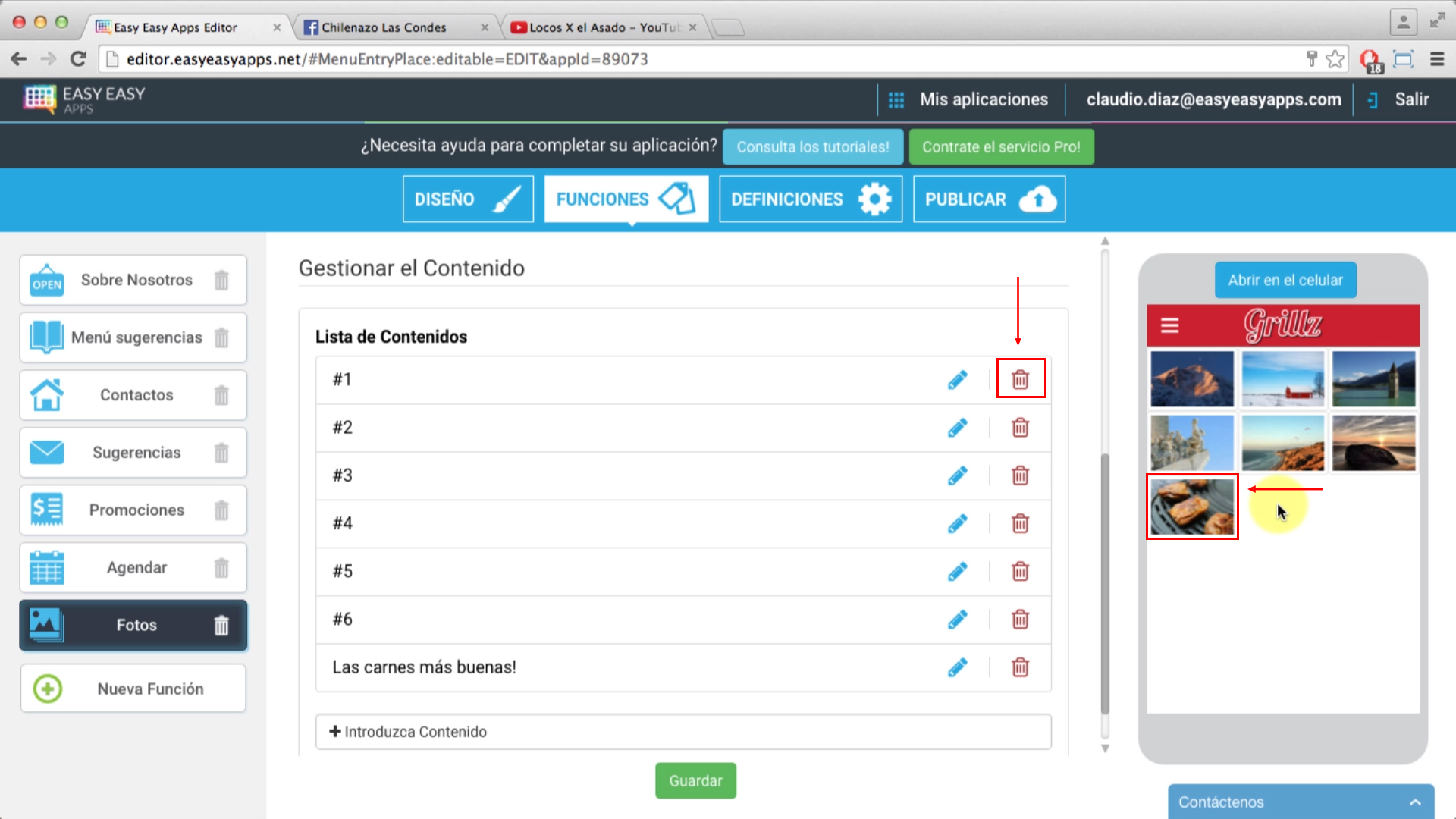This screenshot has width=1456, height=819.
Task: Click the trash icon next to Sobre Nosotros
Action: point(221,281)
